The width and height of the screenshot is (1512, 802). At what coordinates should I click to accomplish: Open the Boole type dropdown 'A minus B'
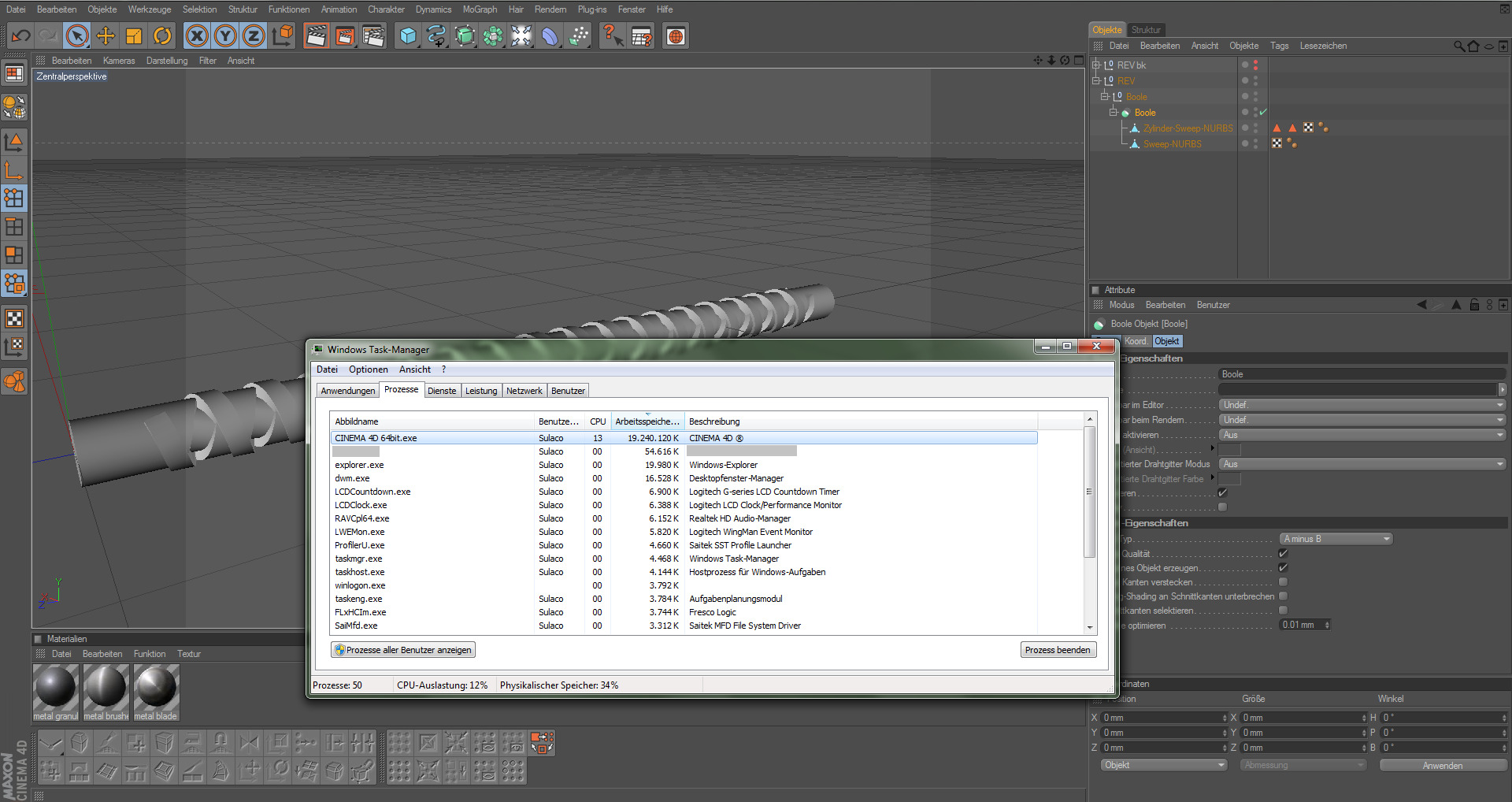click(1336, 539)
